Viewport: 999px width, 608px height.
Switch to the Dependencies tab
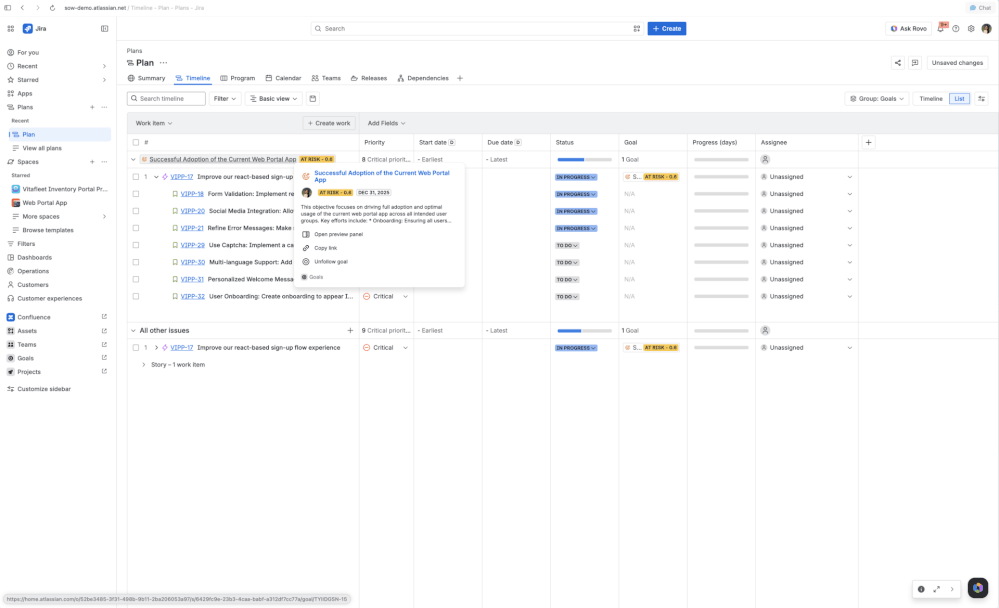(423, 78)
